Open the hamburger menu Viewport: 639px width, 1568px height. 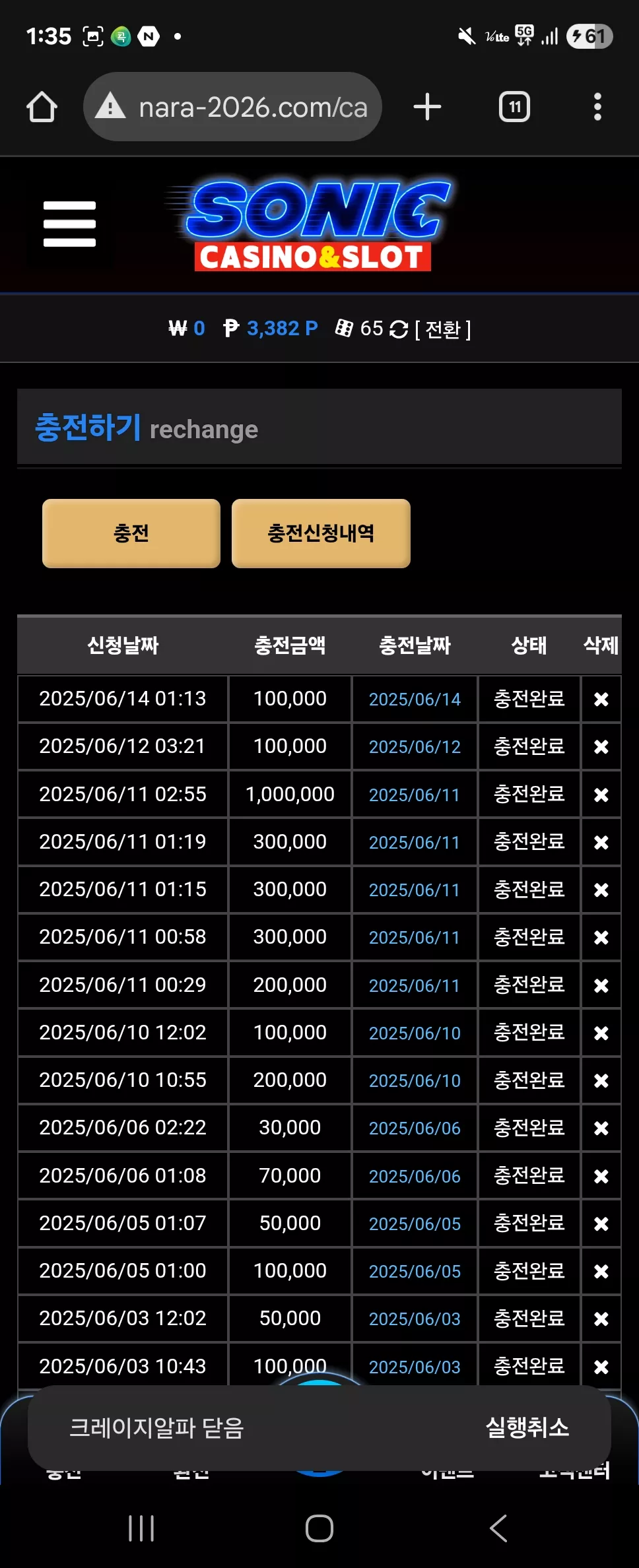[69, 224]
